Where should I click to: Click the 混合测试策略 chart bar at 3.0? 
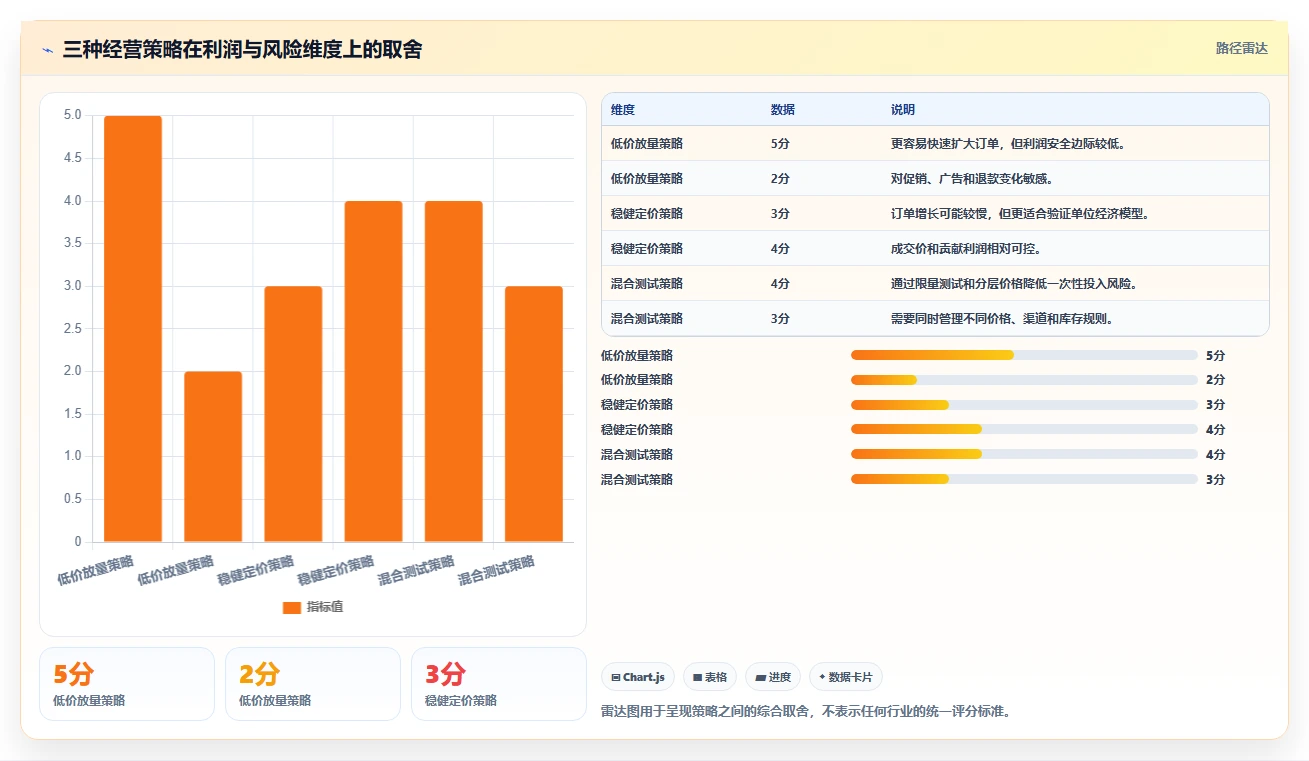pyautogui.click(x=533, y=414)
